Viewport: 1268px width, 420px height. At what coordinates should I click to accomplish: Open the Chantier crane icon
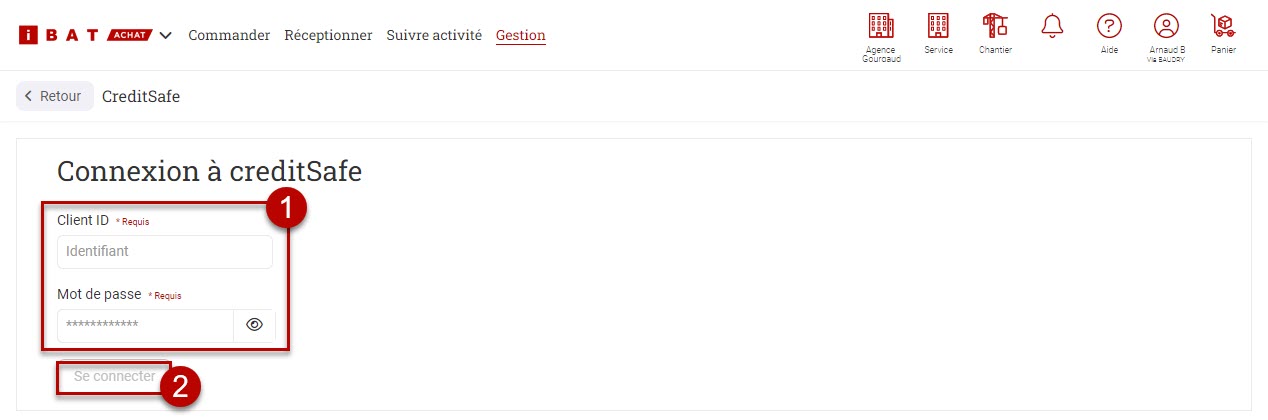(995, 27)
